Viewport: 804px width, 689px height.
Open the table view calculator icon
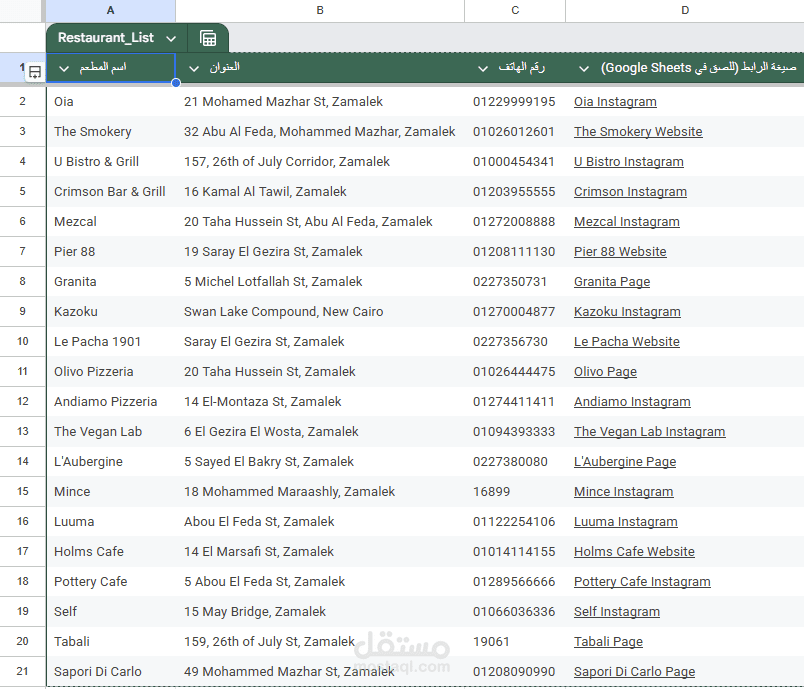pos(208,38)
